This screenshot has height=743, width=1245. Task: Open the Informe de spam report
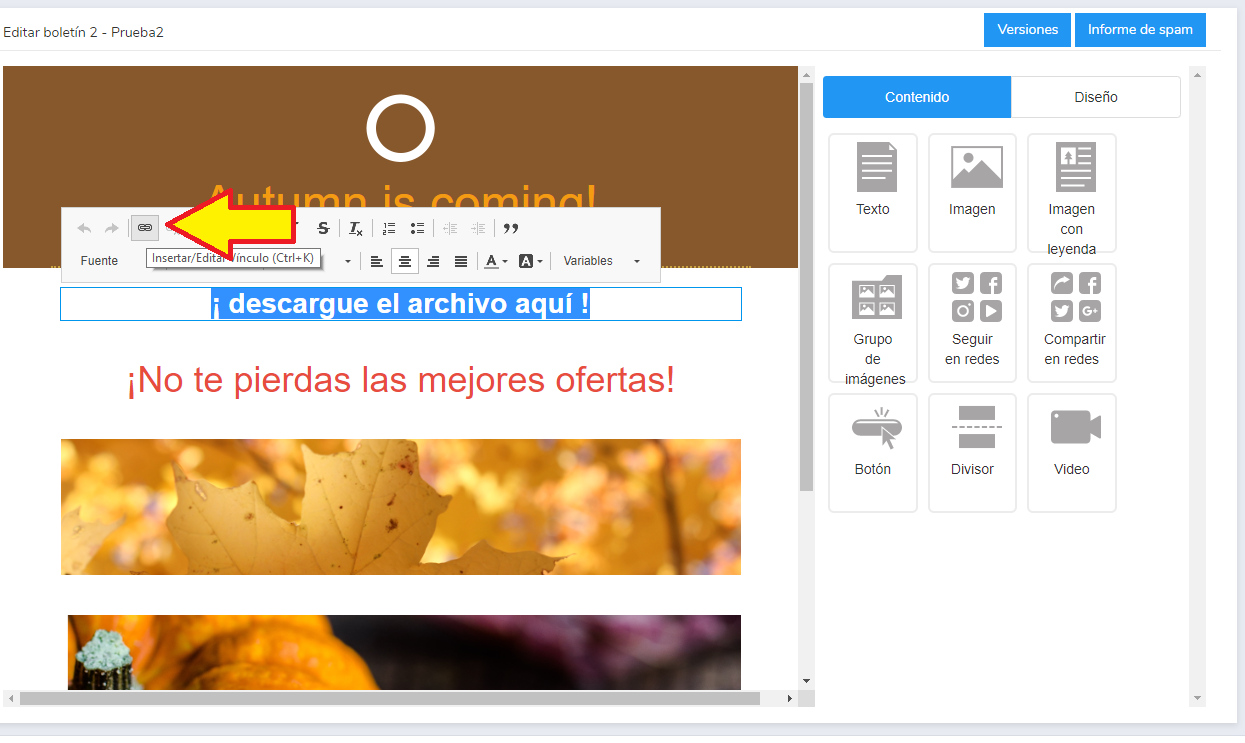1140,30
